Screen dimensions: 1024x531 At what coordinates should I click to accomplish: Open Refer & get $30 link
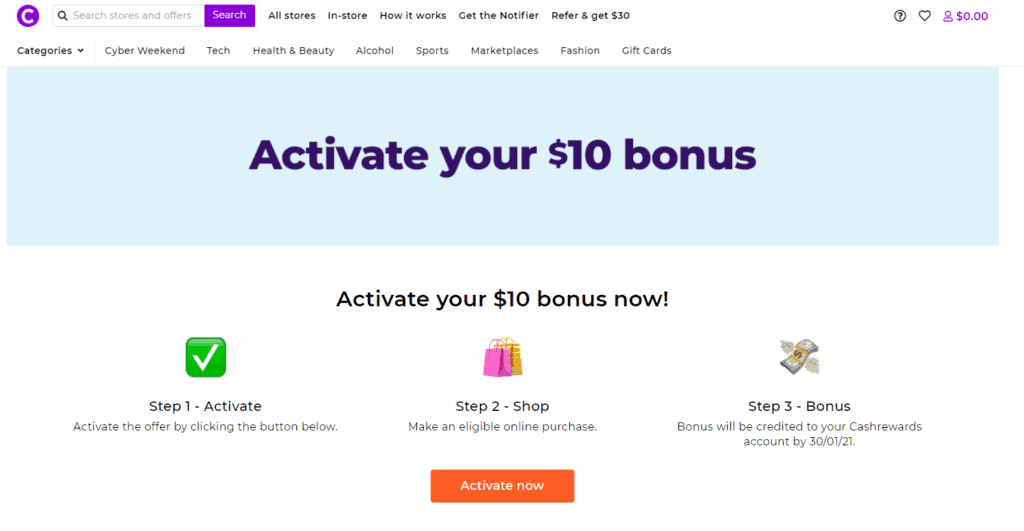click(x=590, y=16)
